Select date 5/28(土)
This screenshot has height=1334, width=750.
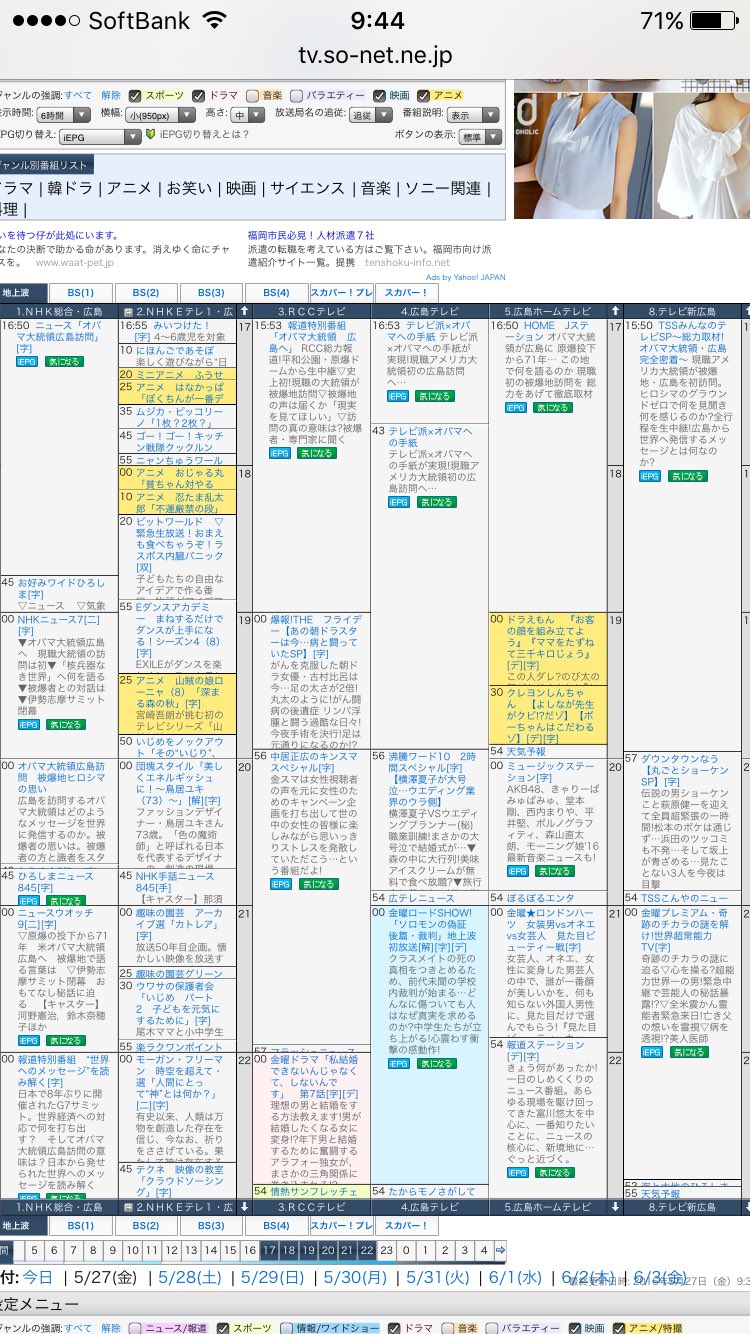click(189, 1277)
